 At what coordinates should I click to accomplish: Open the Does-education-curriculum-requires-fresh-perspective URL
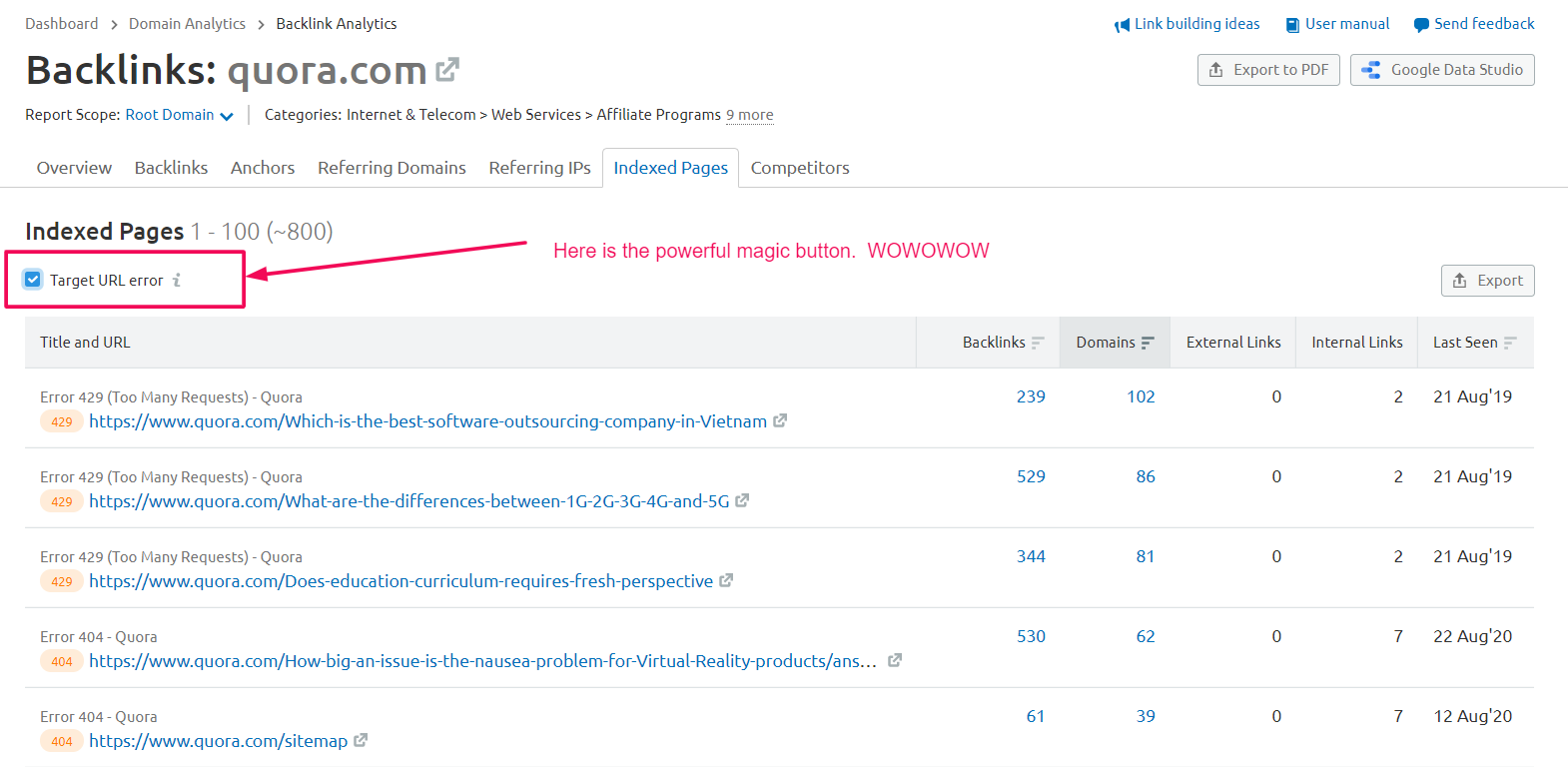(400, 581)
